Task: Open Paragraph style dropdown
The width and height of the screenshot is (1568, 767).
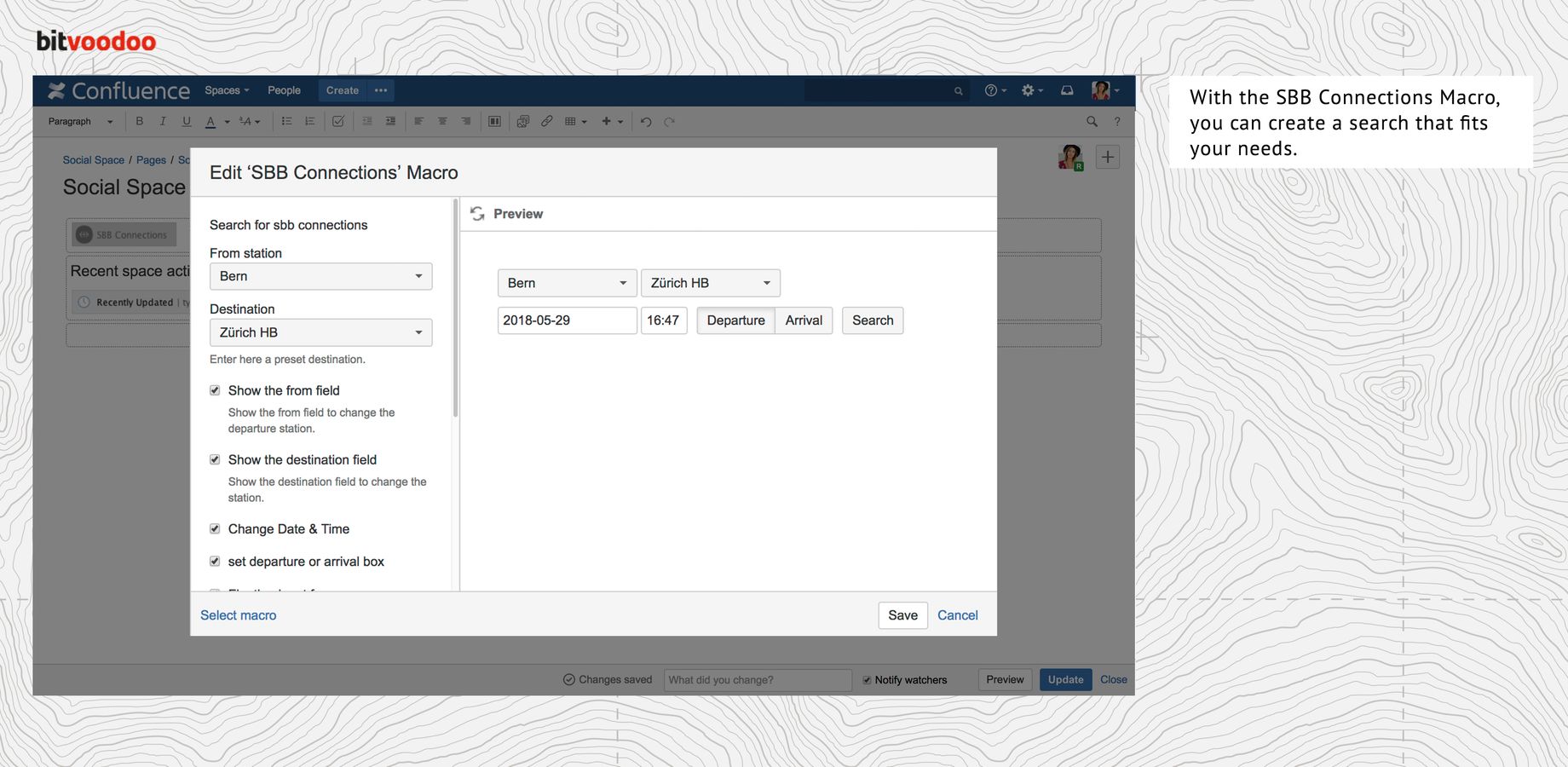Action: [80, 121]
